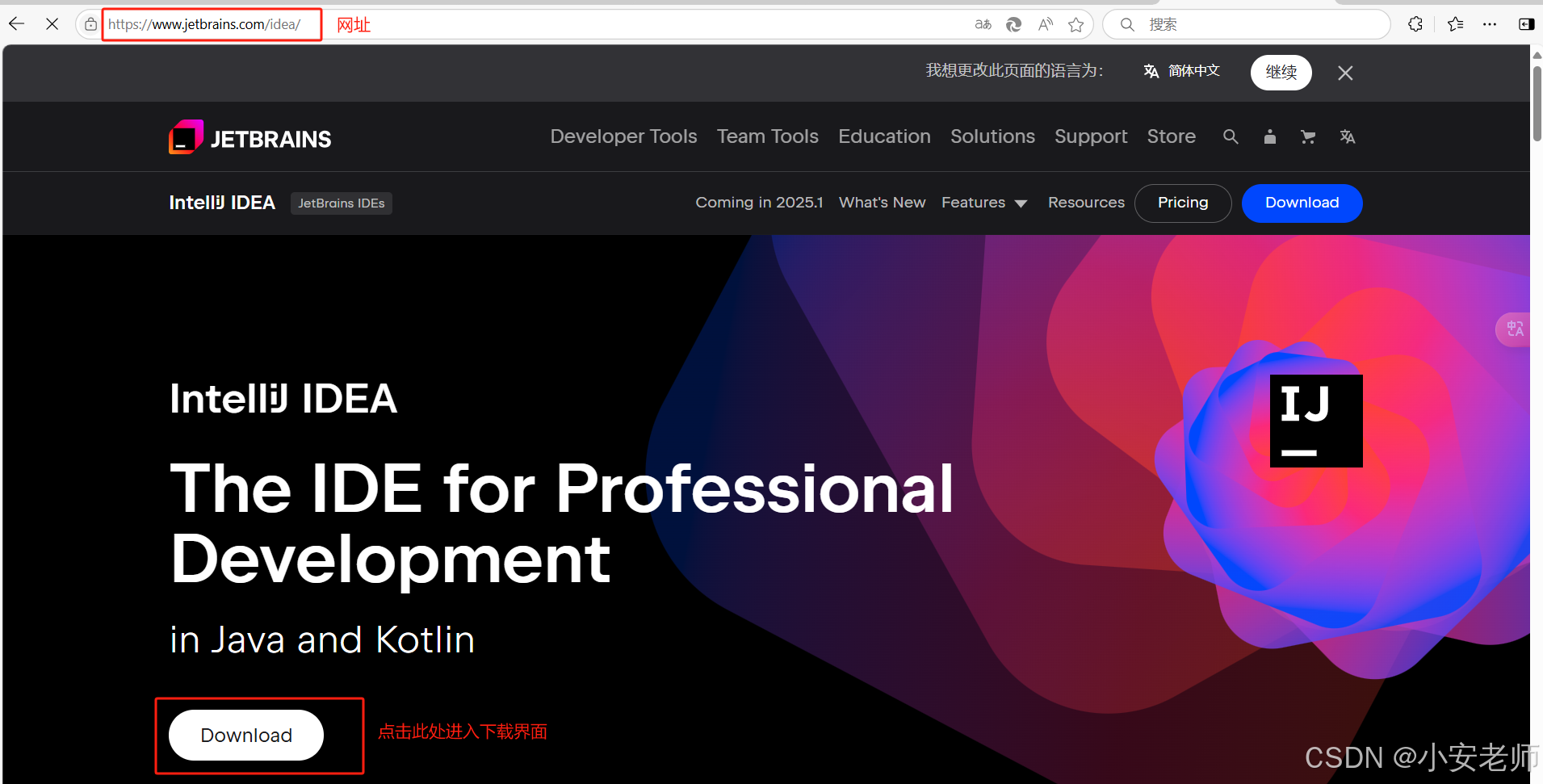Viewport: 1543px width, 784px height.
Task: Expand the Features dropdown
Action: pyautogui.click(x=984, y=203)
